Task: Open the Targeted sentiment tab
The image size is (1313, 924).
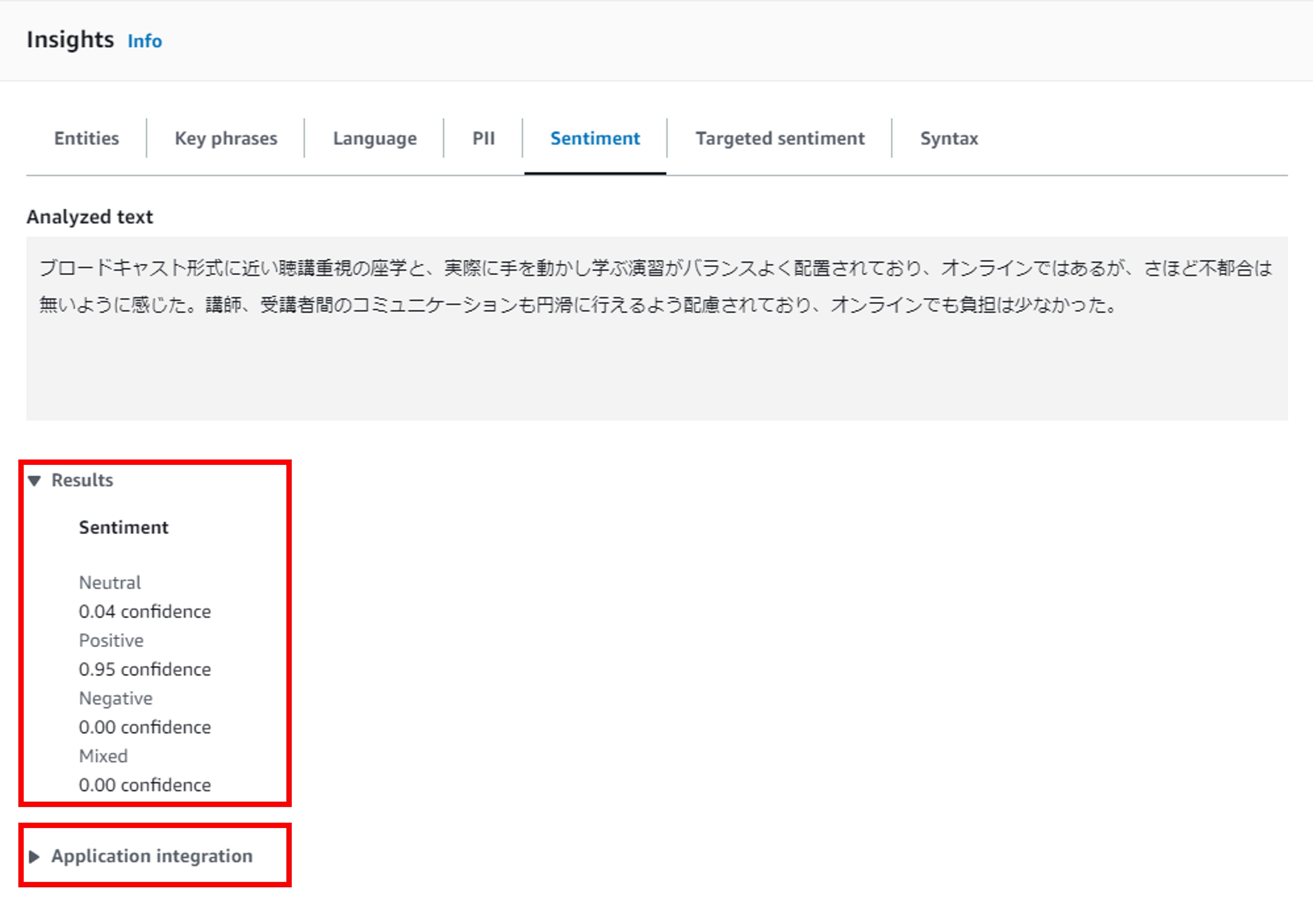Action: [x=780, y=138]
